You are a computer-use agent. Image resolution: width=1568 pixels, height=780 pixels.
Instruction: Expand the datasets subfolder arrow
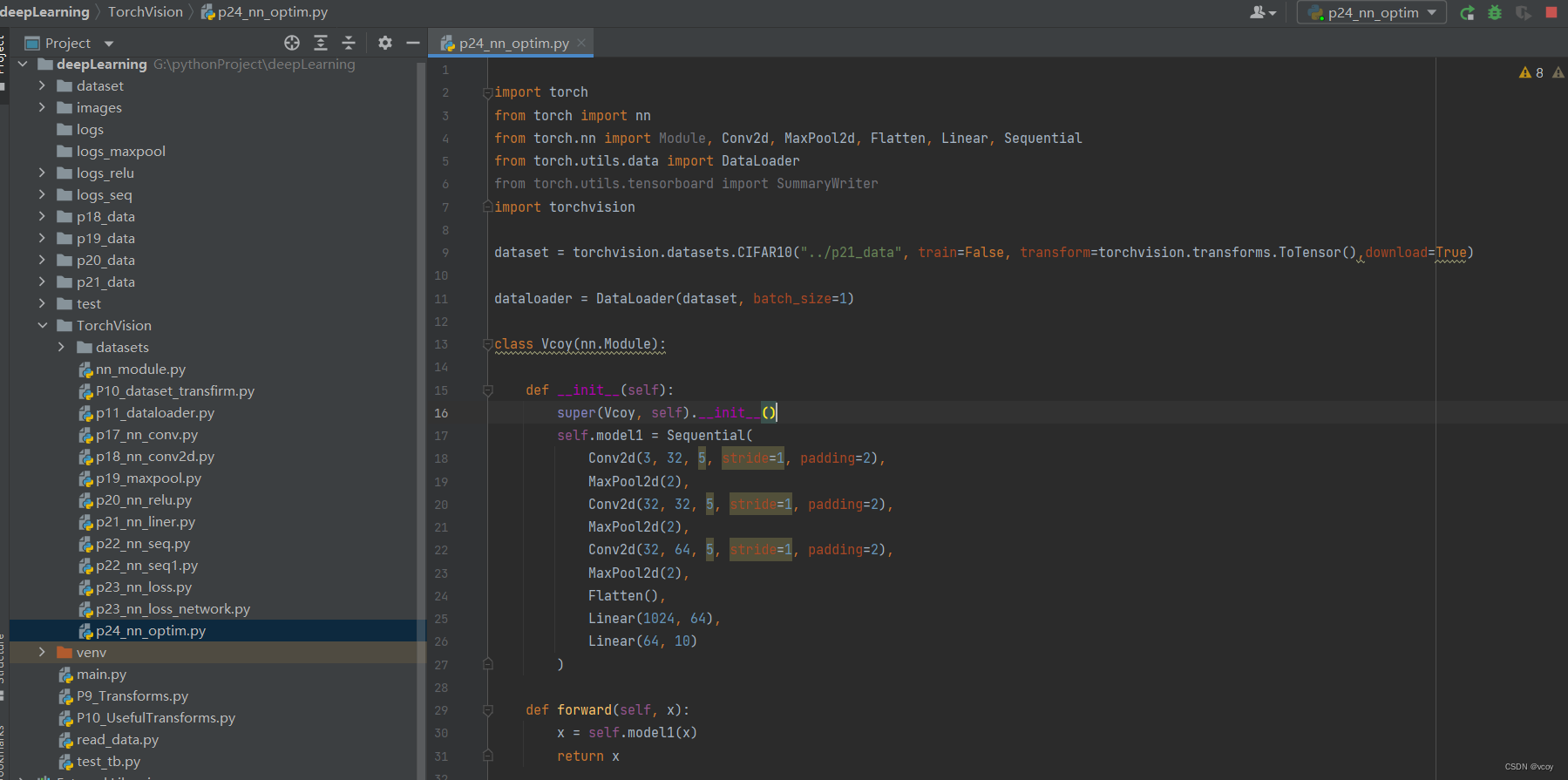(x=61, y=347)
